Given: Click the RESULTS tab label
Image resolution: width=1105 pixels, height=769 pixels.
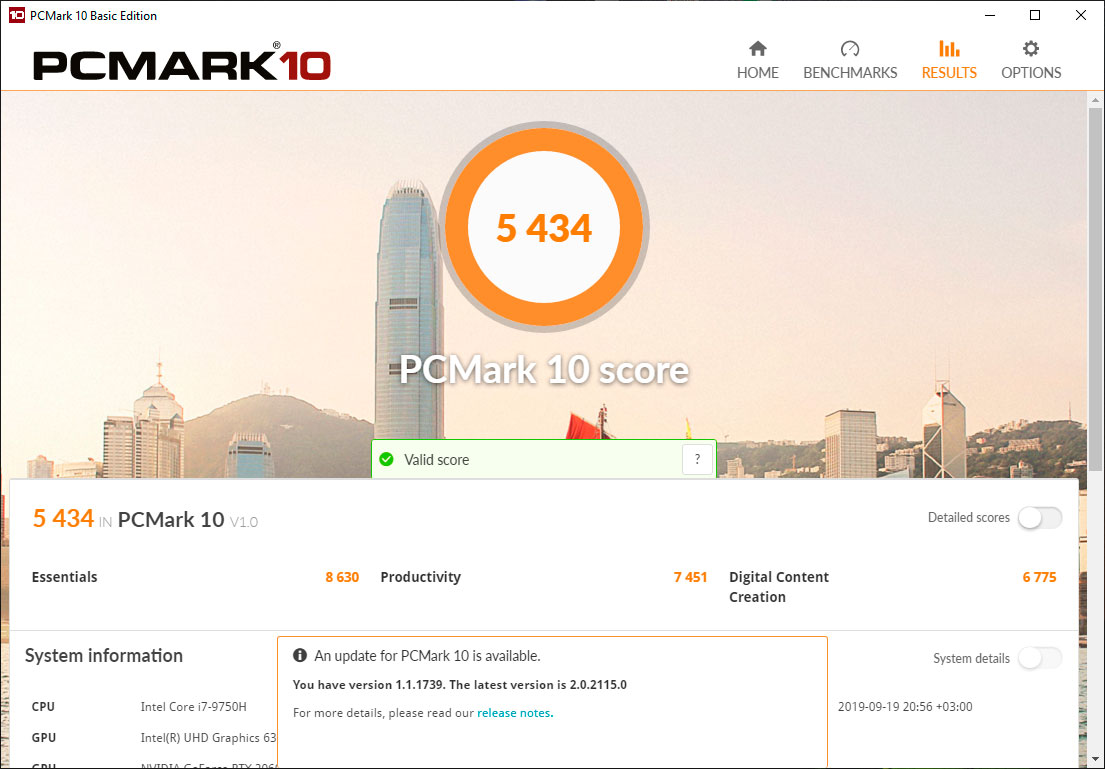Looking at the screenshot, I should pyautogui.click(x=949, y=73).
